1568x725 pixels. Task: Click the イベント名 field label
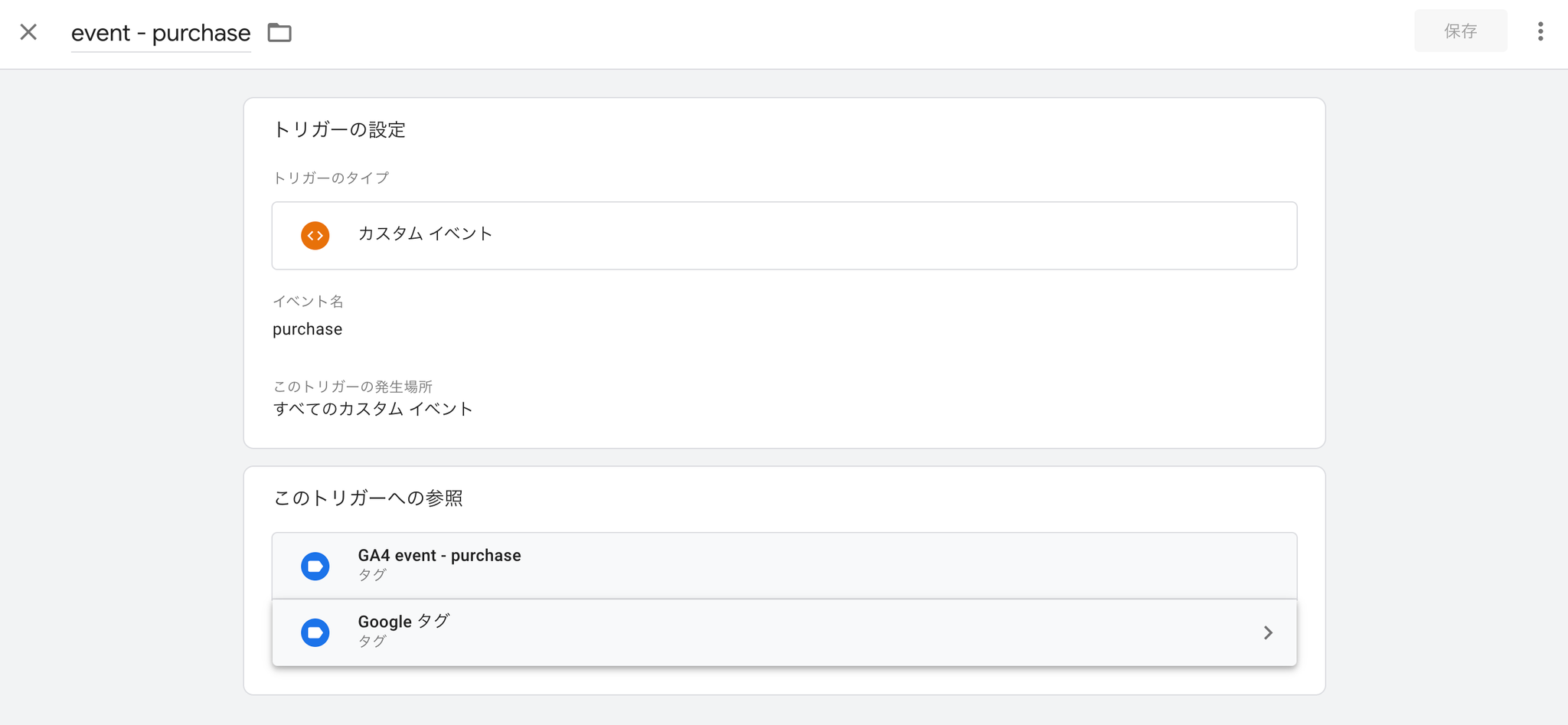(x=308, y=302)
